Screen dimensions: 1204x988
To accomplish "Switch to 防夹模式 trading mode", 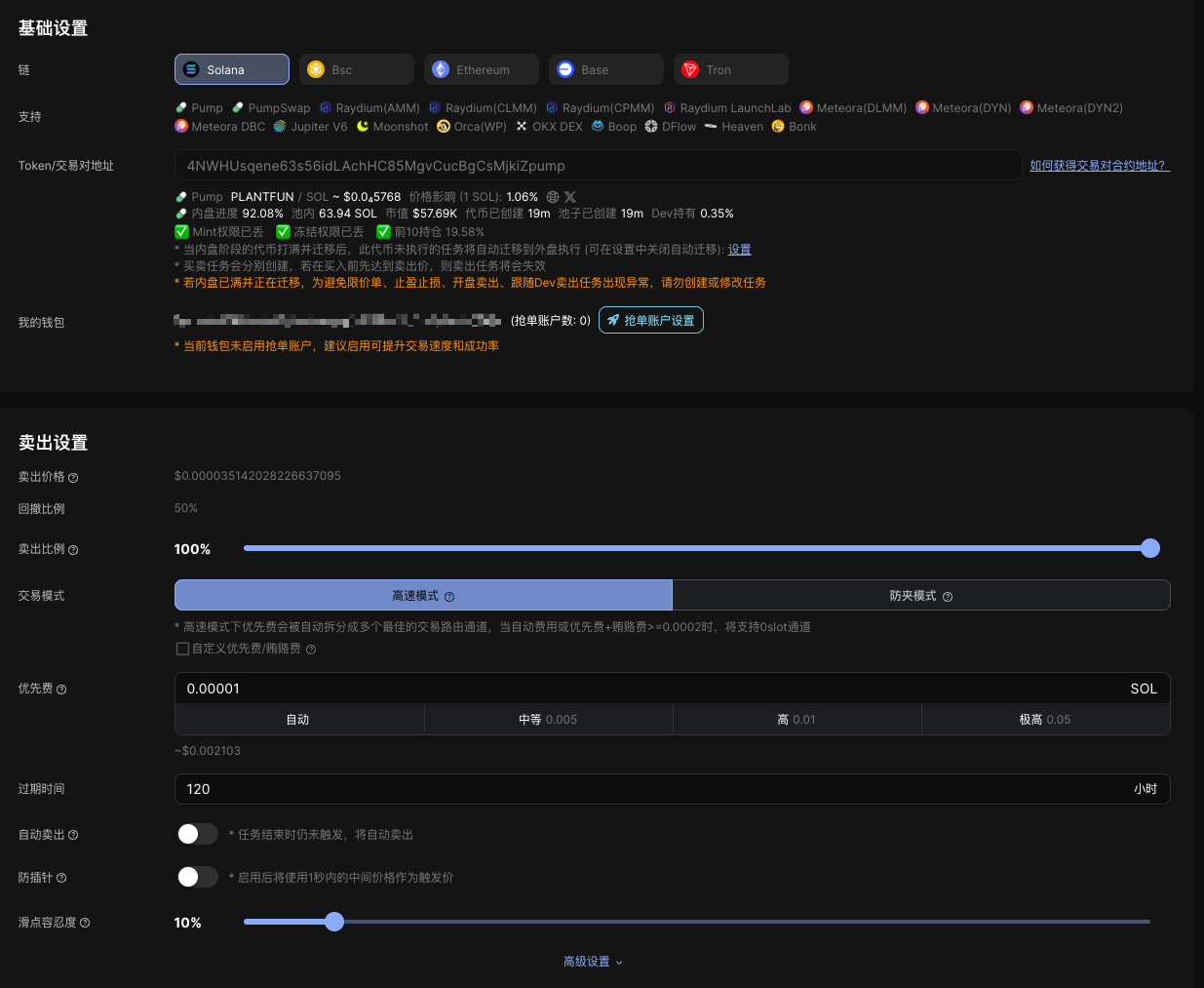I will tap(921, 595).
